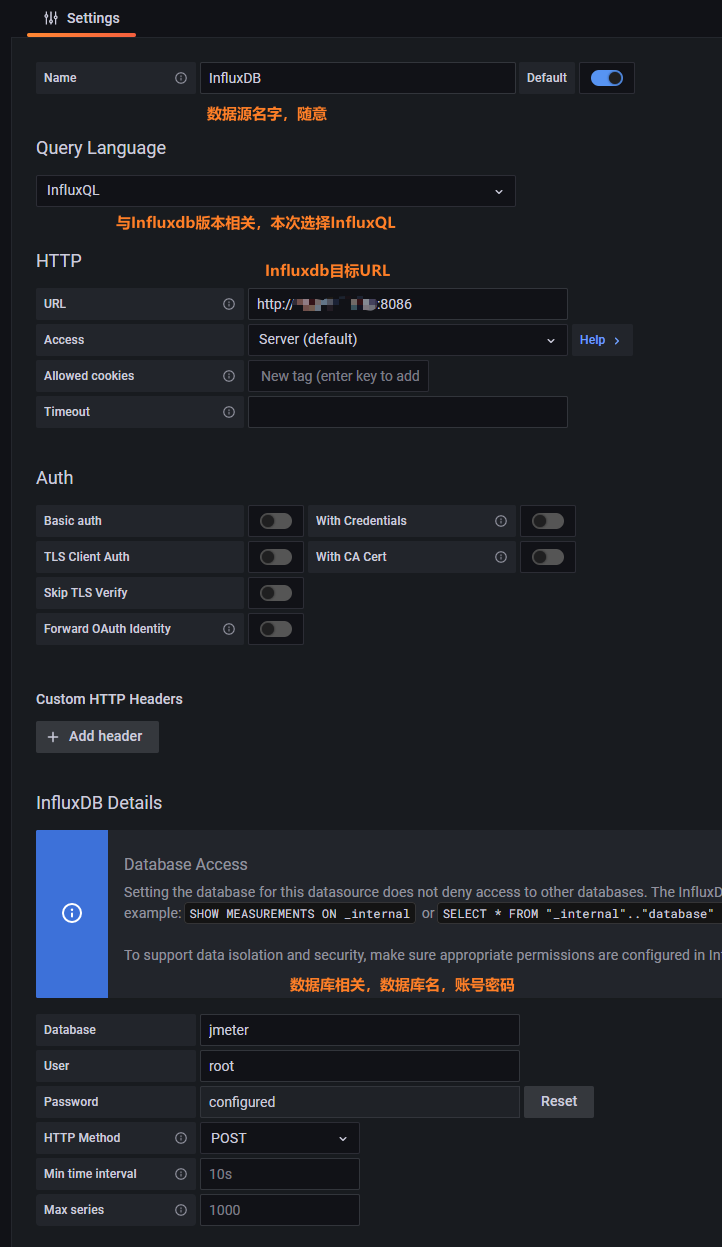Click the Reset password button

click(x=559, y=1102)
